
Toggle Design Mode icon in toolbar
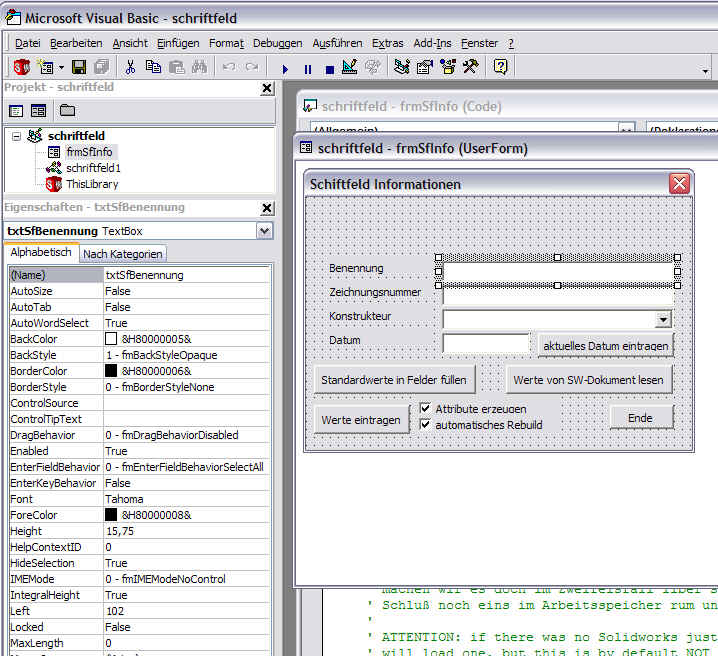pos(349,67)
